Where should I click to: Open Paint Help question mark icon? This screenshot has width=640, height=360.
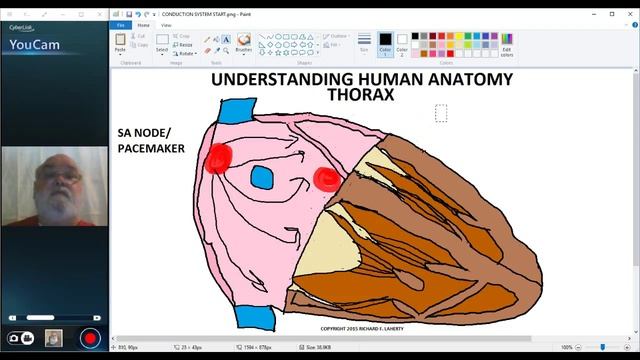click(x=635, y=25)
